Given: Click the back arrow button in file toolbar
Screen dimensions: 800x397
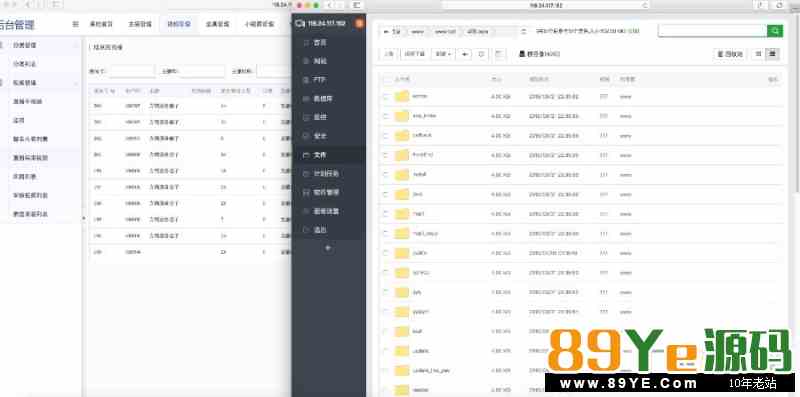Looking at the screenshot, I should pyautogui.click(x=465, y=54).
